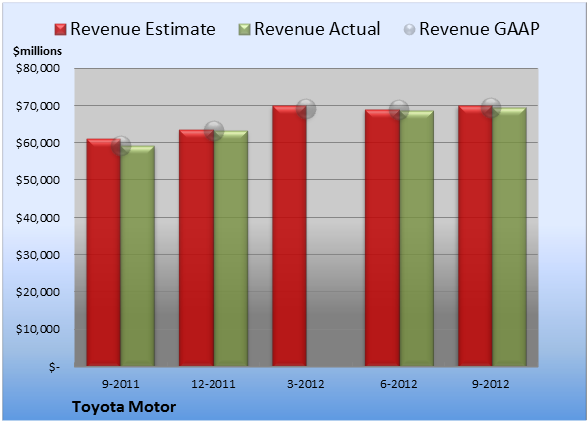The height and width of the screenshot is (422, 588).
Task: Click the 3-2012 x-axis label
Action: [306, 384]
